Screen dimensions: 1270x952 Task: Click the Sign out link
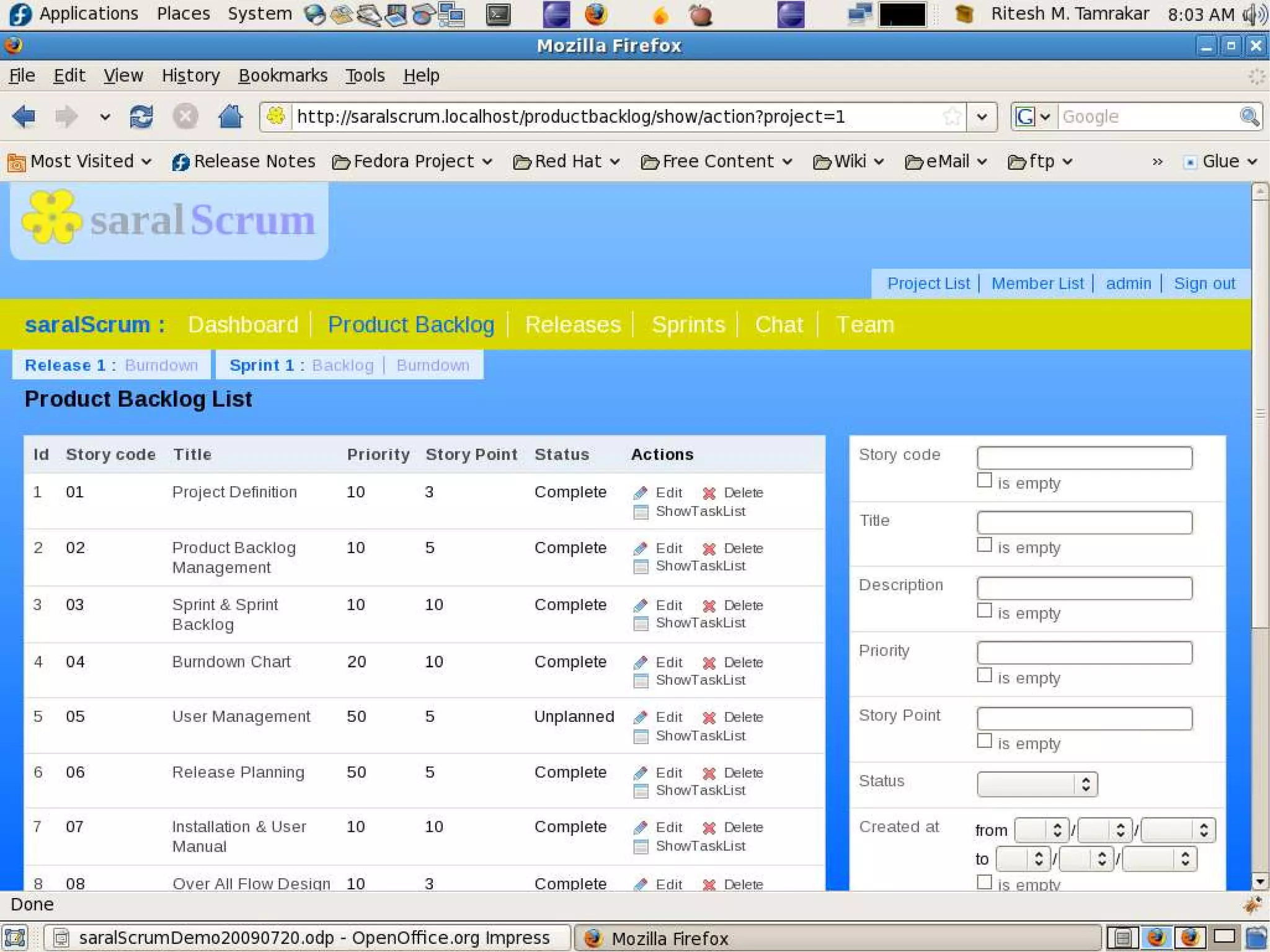(x=1204, y=283)
